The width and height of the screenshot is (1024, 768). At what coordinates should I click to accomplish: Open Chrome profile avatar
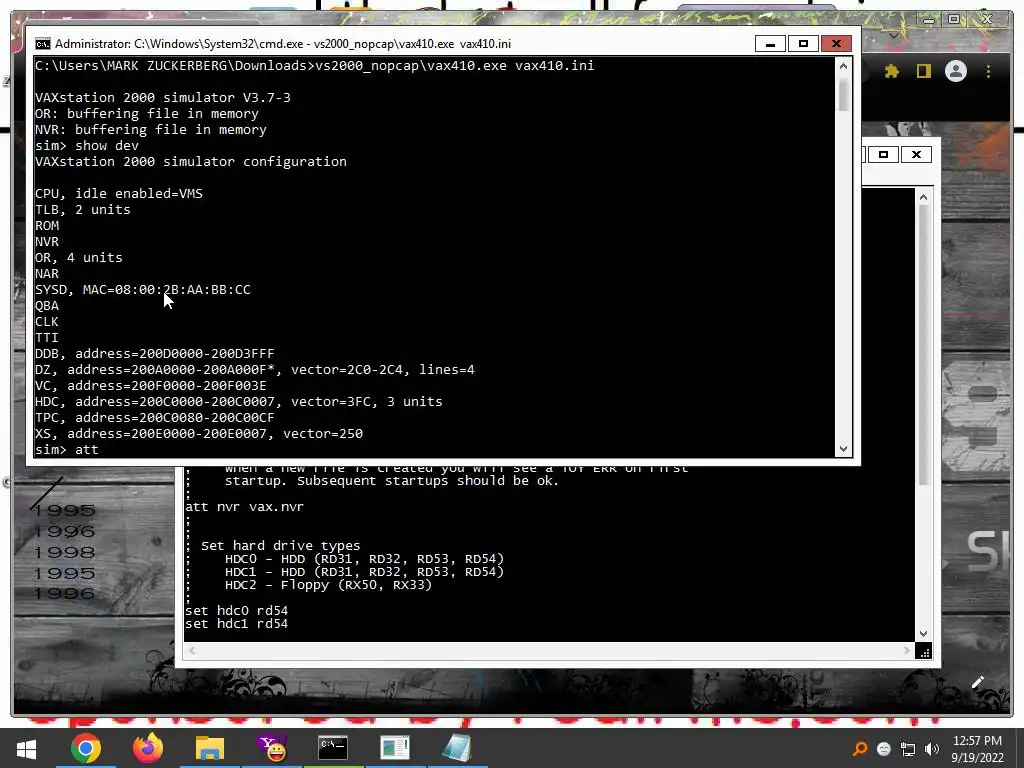click(x=955, y=71)
